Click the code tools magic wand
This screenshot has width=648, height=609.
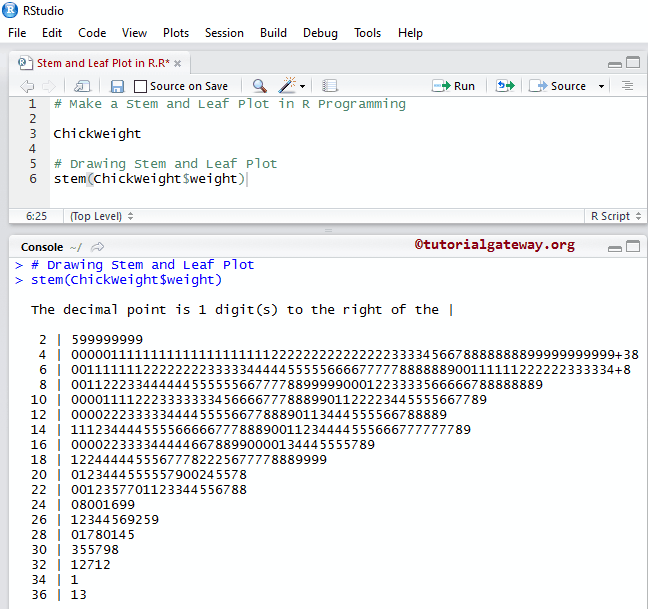click(x=287, y=86)
